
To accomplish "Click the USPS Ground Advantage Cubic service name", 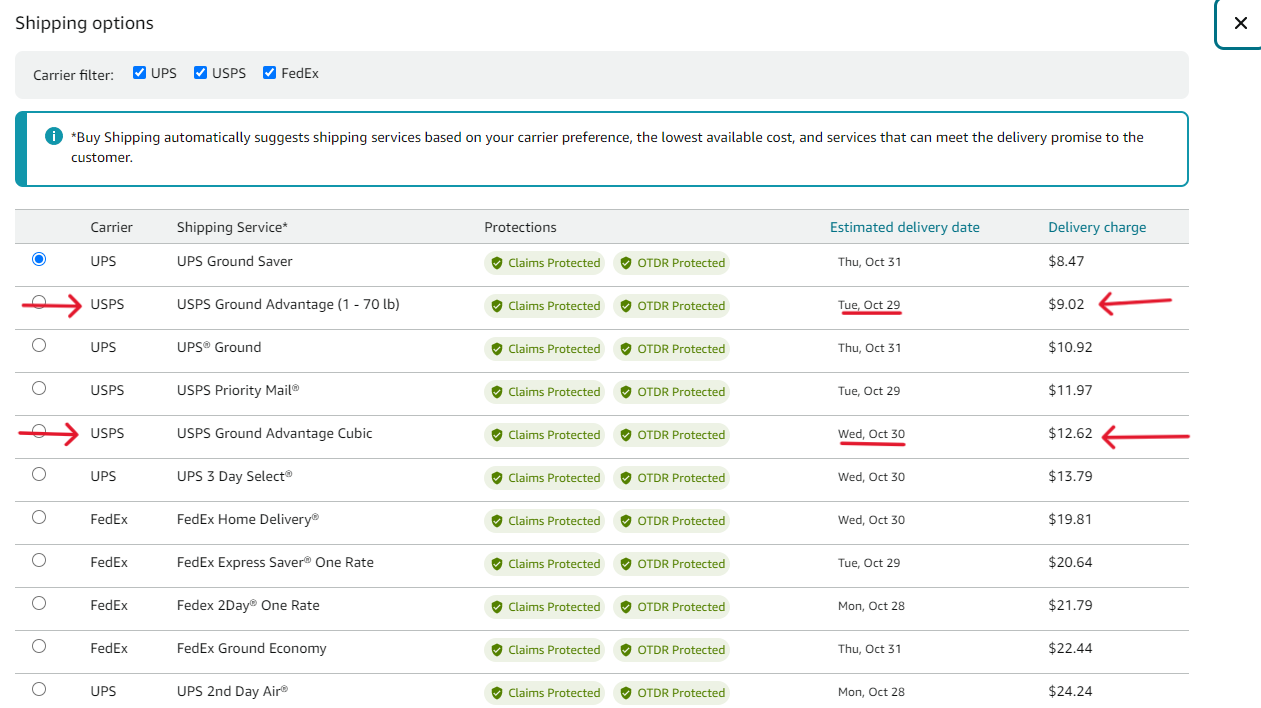I will tap(274, 433).
